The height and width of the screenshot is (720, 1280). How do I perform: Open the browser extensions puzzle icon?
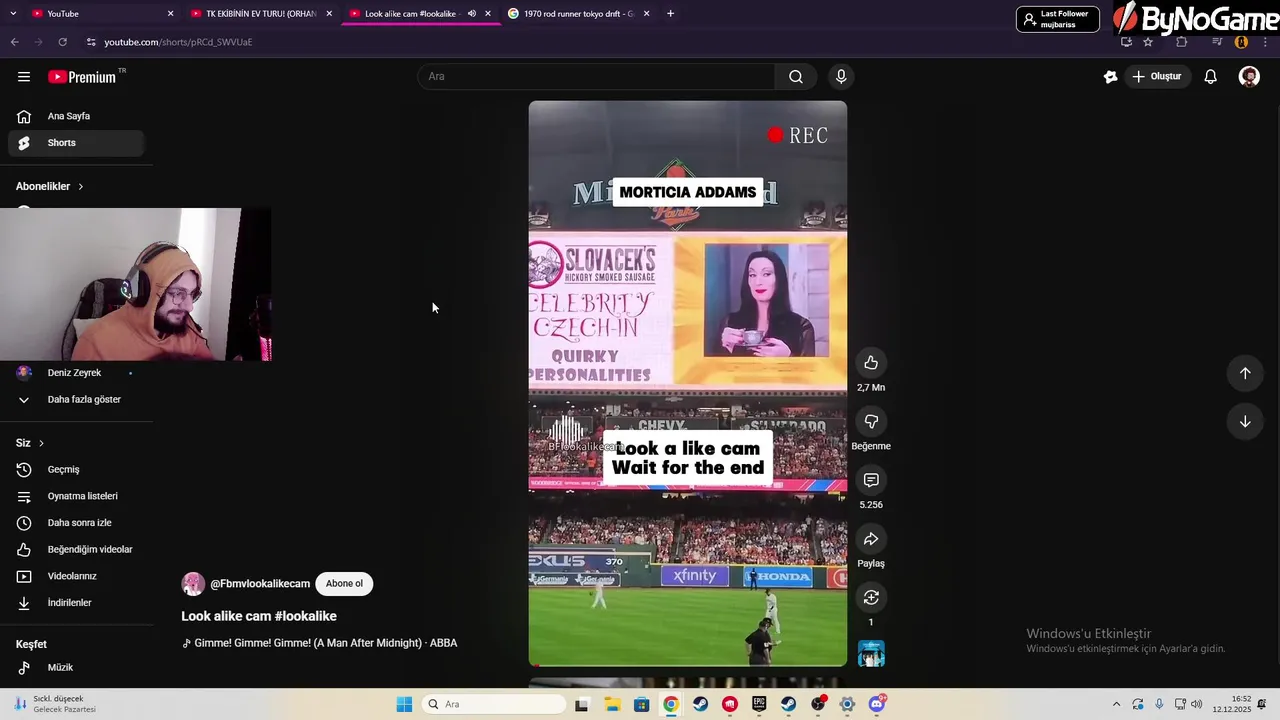1182,42
